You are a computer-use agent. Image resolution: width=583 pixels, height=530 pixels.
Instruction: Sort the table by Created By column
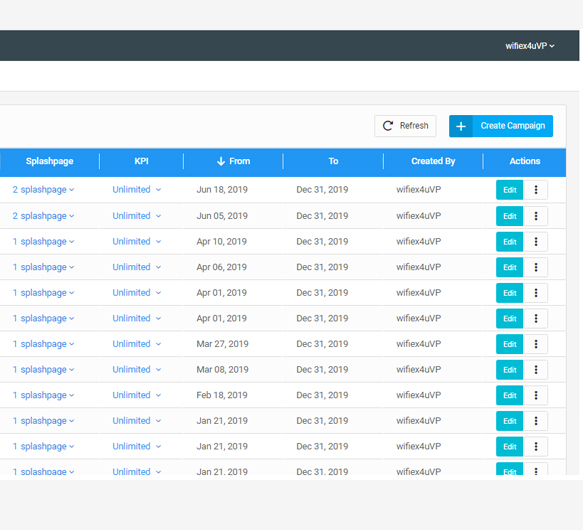[x=433, y=161]
